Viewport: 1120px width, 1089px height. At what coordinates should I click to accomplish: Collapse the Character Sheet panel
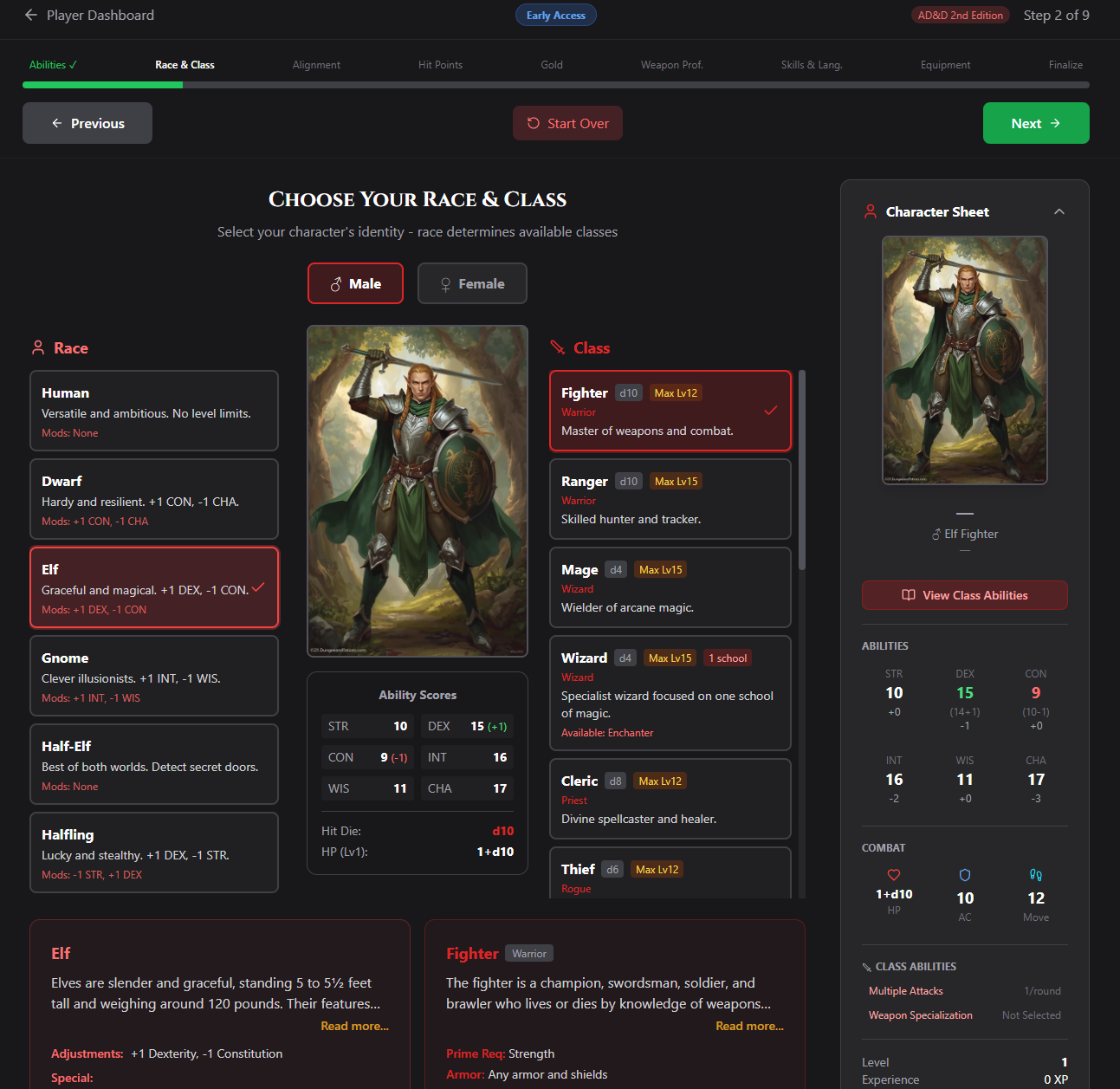(x=1058, y=211)
